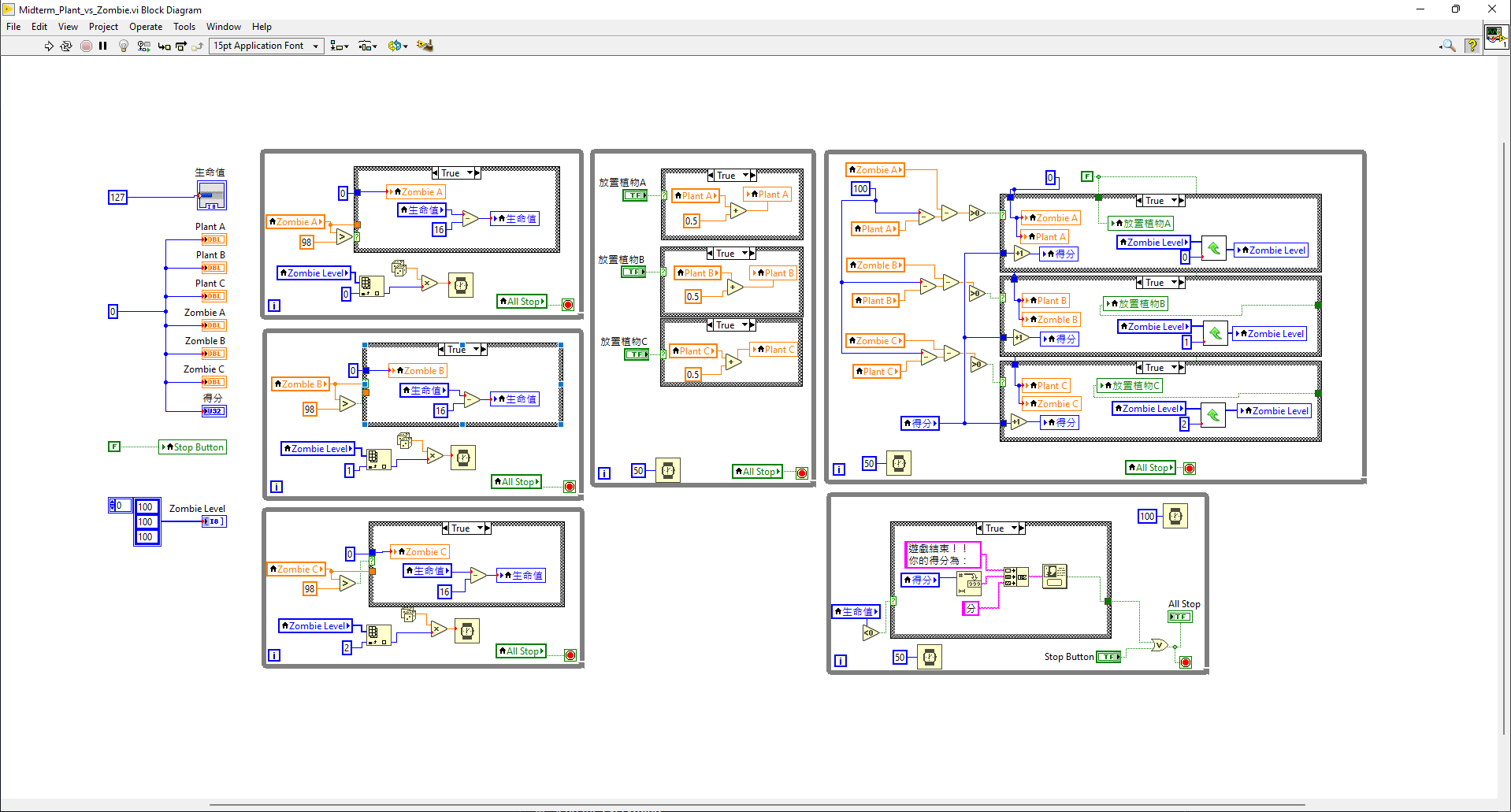Image resolution: width=1511 pixels, height=812 pixels.
Task: Click the random number dice in Zombie A loop
Action: pyautogui.click(x=399, y=268)
